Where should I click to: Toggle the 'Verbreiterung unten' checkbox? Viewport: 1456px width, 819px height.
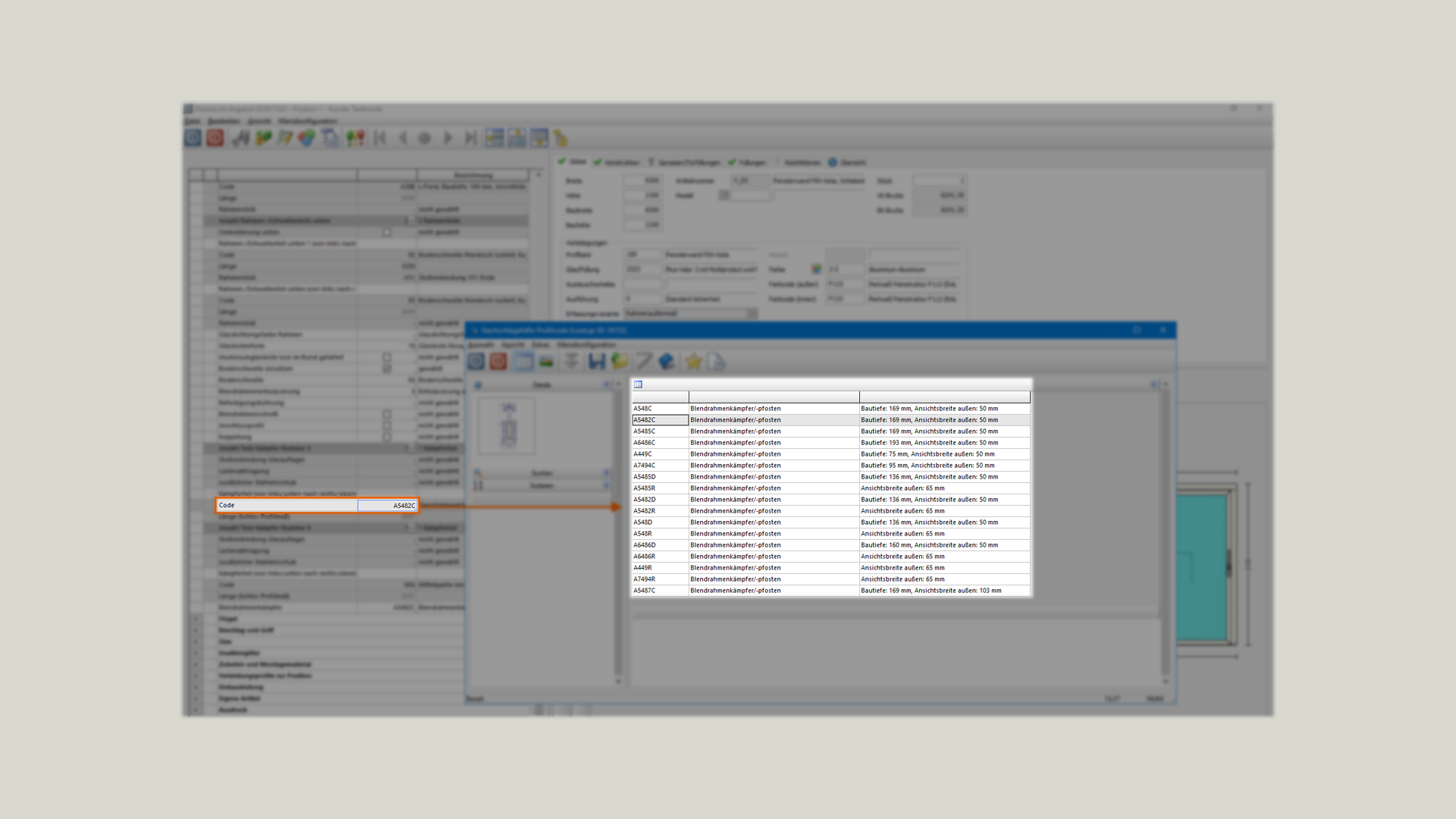(x=387, y=232)
